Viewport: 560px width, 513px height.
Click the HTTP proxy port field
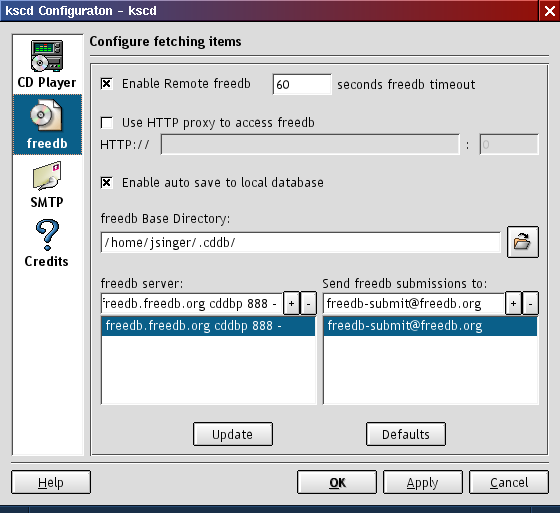tap(509, 145)
